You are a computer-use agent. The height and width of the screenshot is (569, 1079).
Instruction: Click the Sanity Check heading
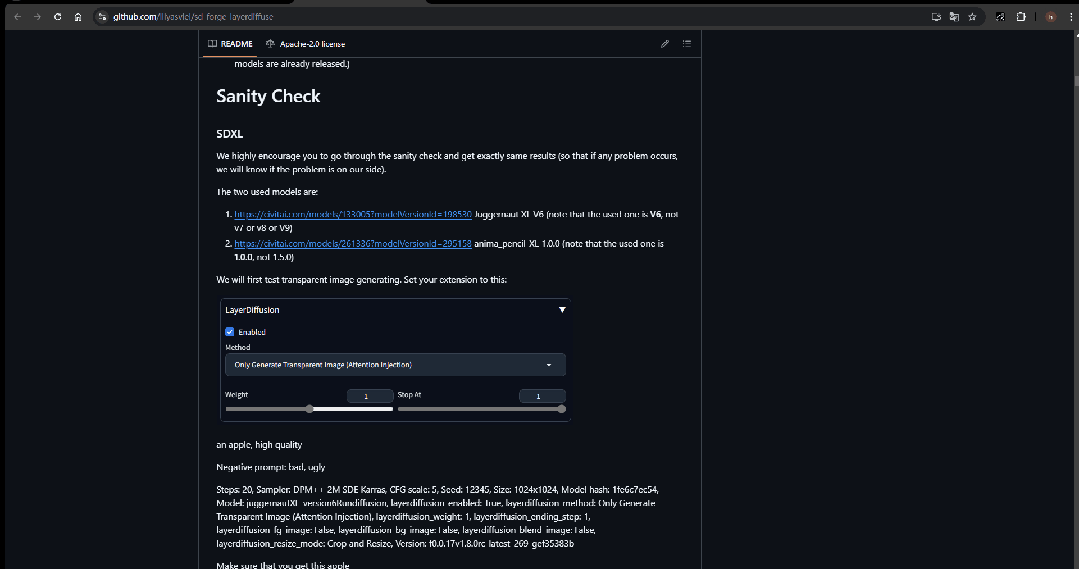[x=268, y=96]
